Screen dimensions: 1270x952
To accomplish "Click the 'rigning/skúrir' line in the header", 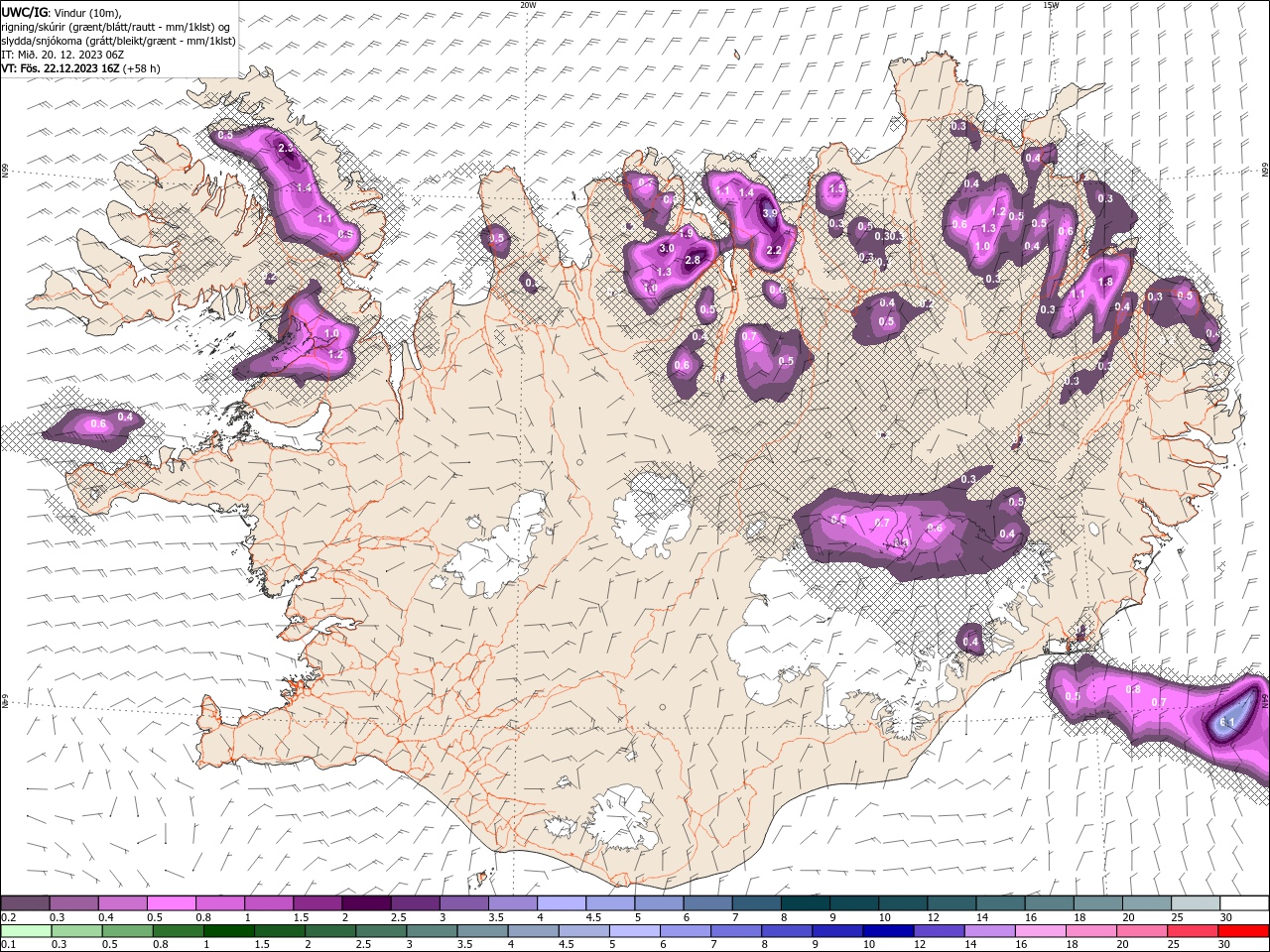I will coord(116,27).
